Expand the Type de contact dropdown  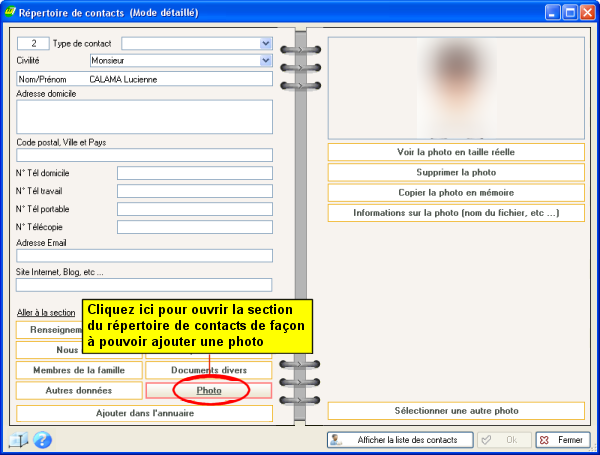266,43
